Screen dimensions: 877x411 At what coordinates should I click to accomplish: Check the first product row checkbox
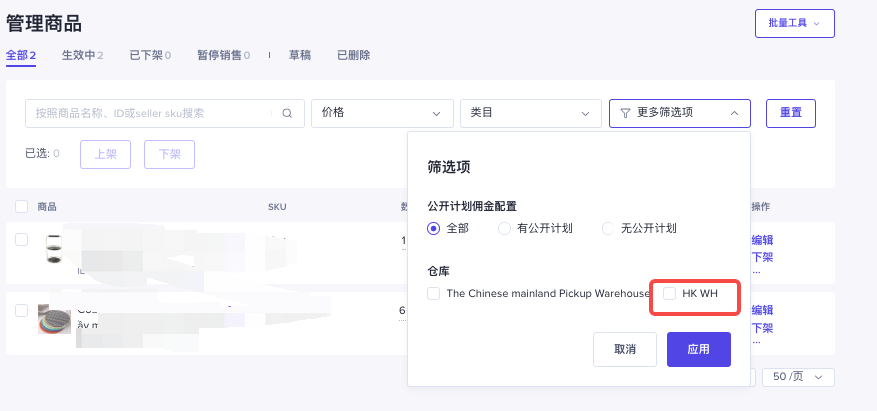(21, 240)
